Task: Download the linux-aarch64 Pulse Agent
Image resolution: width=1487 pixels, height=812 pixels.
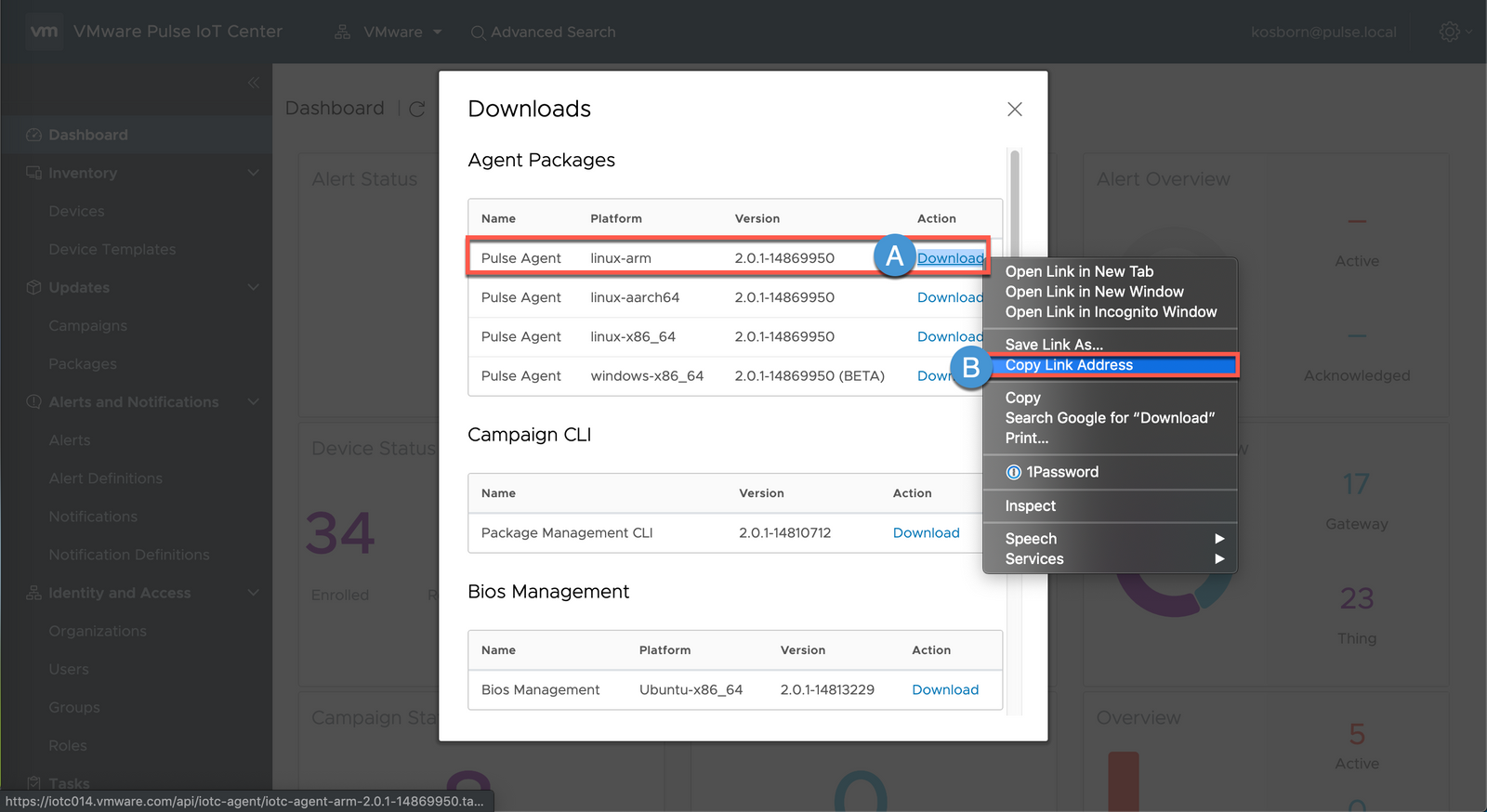Action: coord(950,297)
